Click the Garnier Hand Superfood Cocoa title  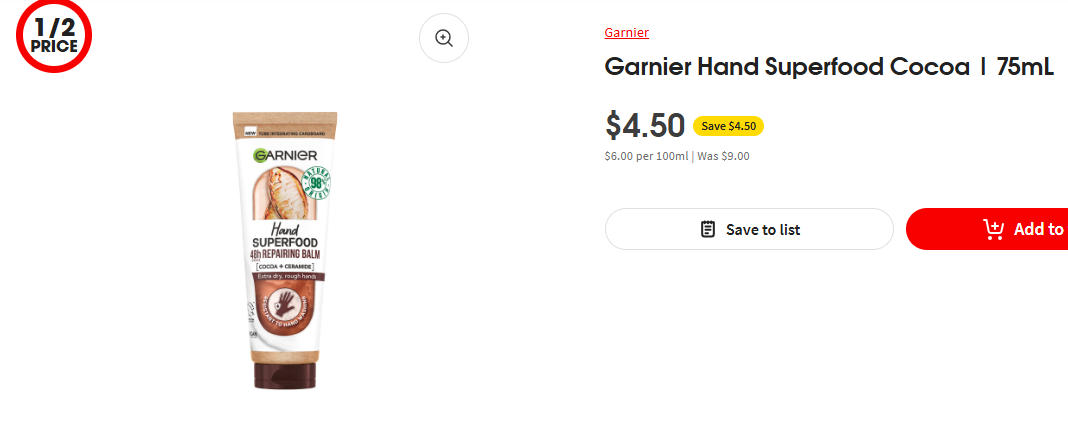click(829, 68)
